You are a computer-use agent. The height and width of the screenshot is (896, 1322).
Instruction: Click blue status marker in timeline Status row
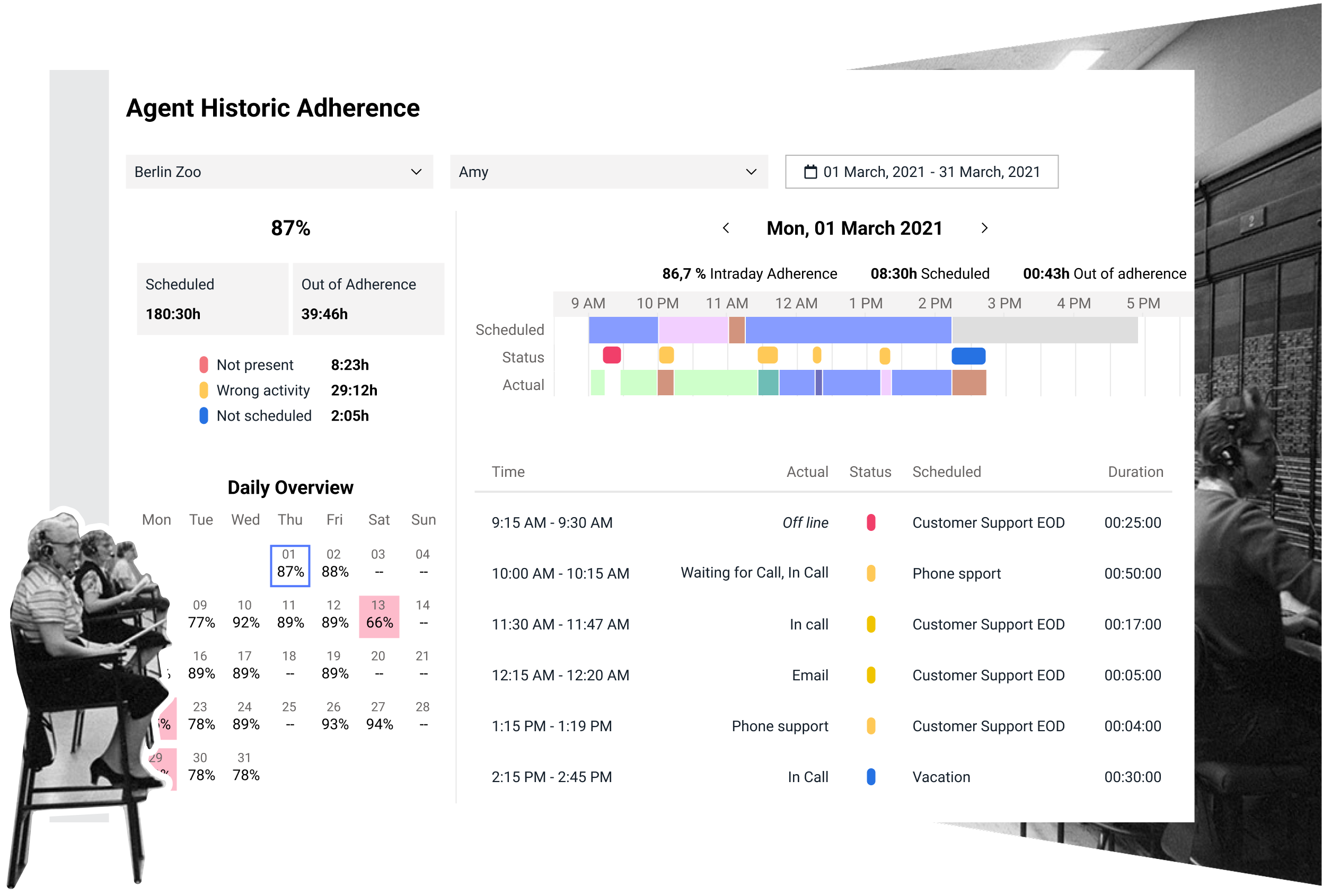pyautogui.click(x=968, y=356)
